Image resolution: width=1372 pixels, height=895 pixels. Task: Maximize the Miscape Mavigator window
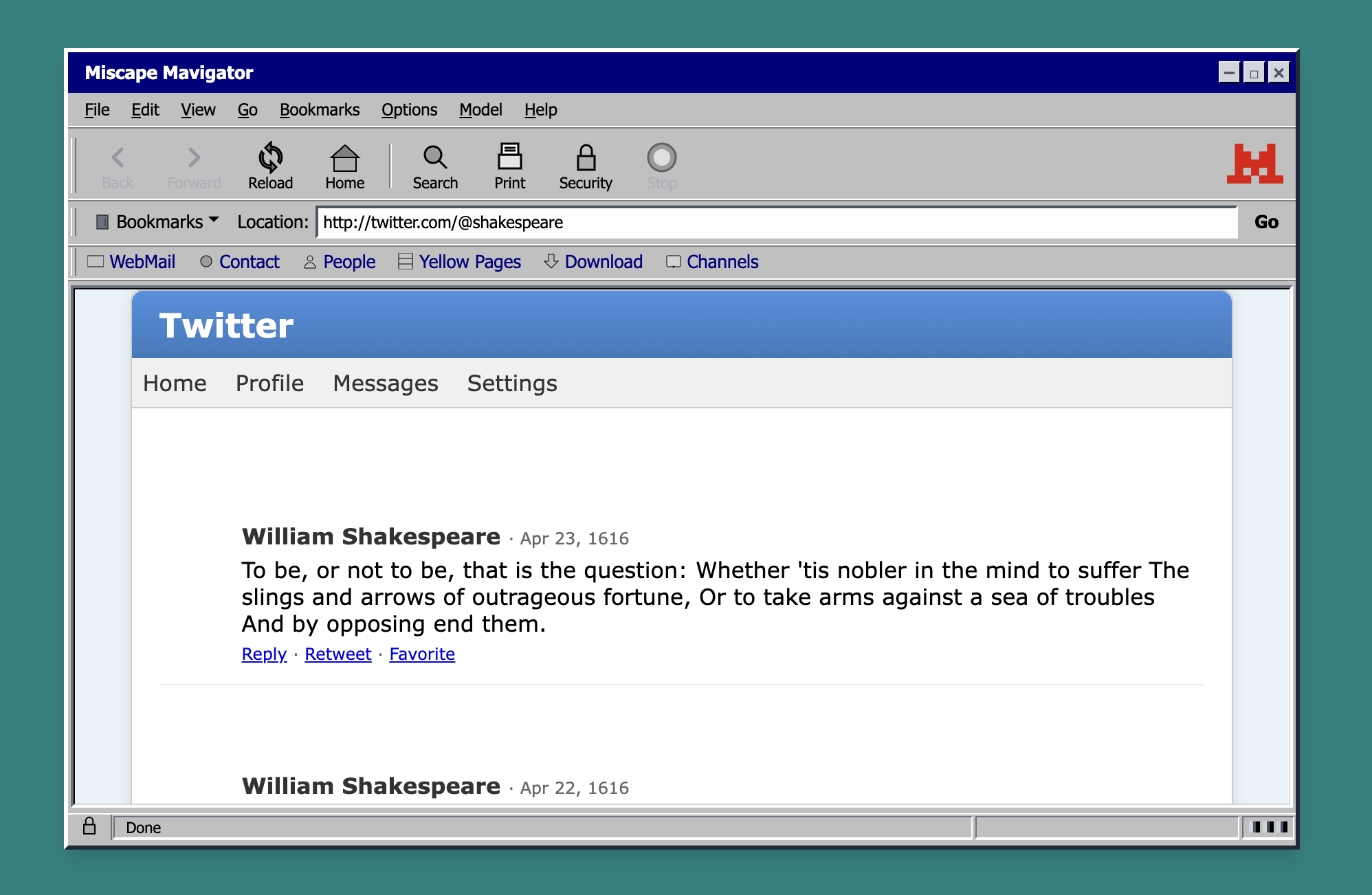point(1254,72)
